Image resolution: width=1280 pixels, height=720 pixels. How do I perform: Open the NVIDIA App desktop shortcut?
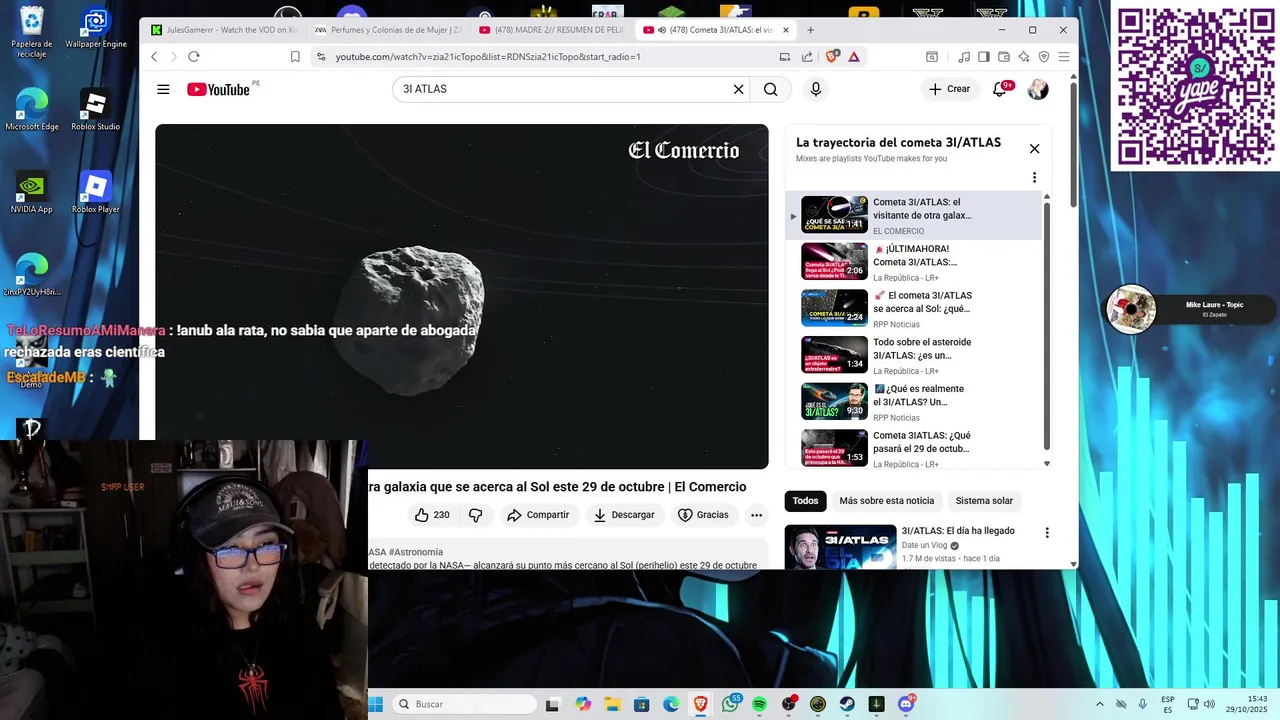point(32,194)
